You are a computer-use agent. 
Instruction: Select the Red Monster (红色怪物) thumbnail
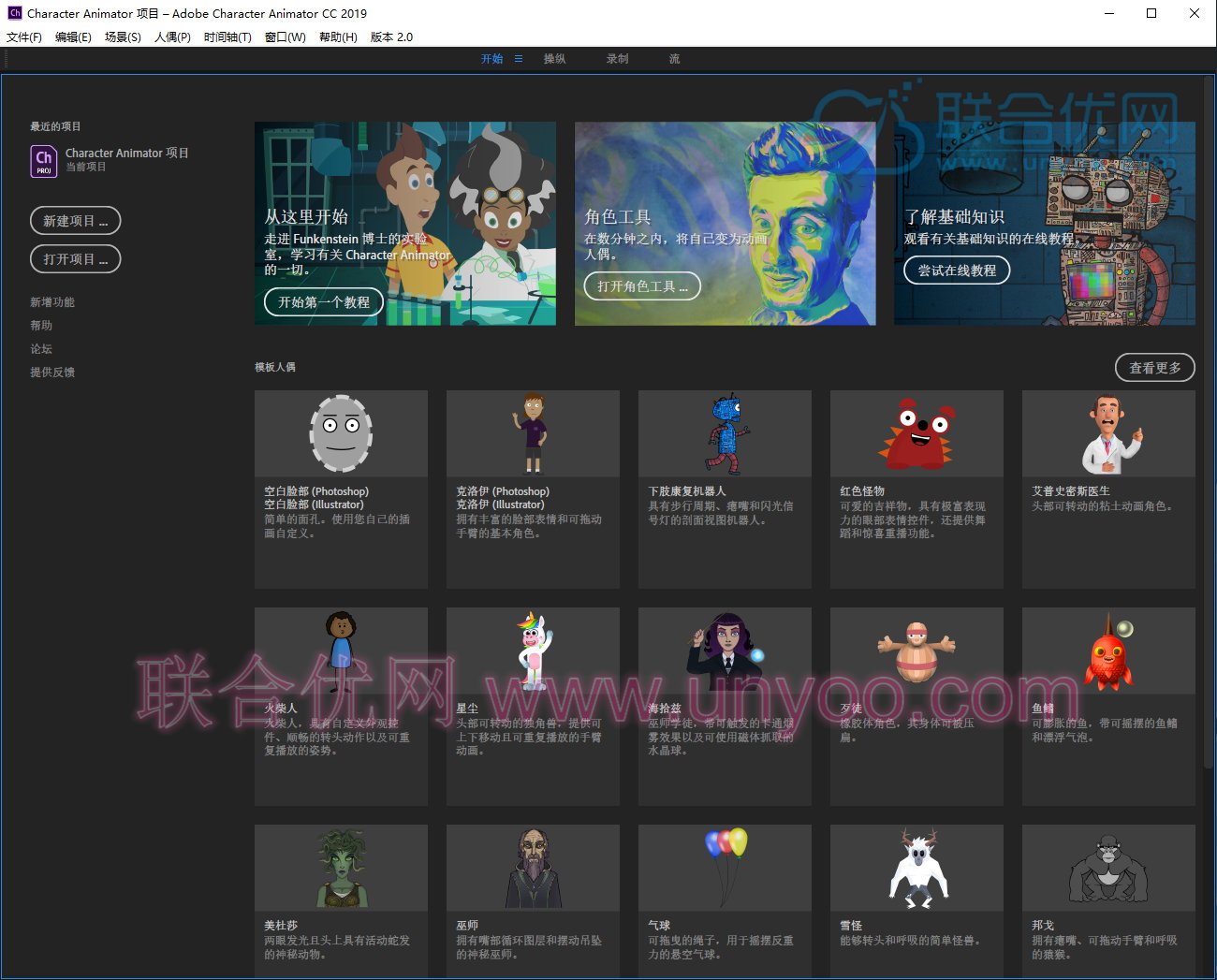point(916,433)
